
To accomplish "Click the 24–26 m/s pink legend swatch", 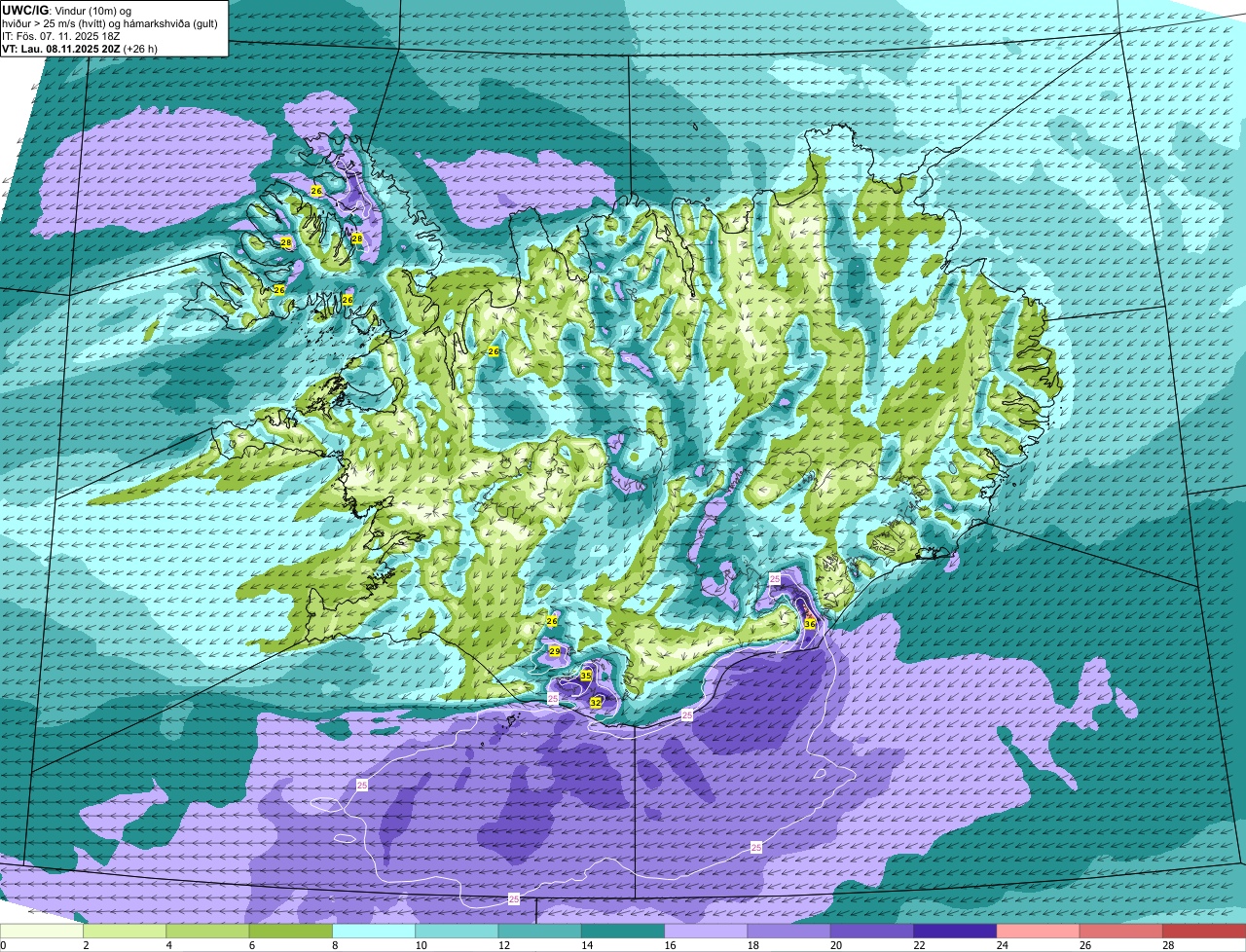I will click(x=1039, y=931).
